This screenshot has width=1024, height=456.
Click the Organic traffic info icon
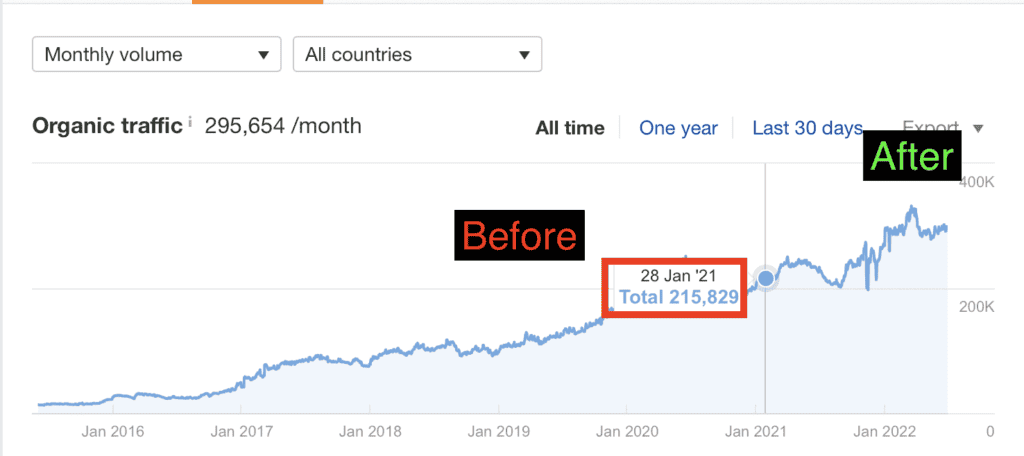190,123
